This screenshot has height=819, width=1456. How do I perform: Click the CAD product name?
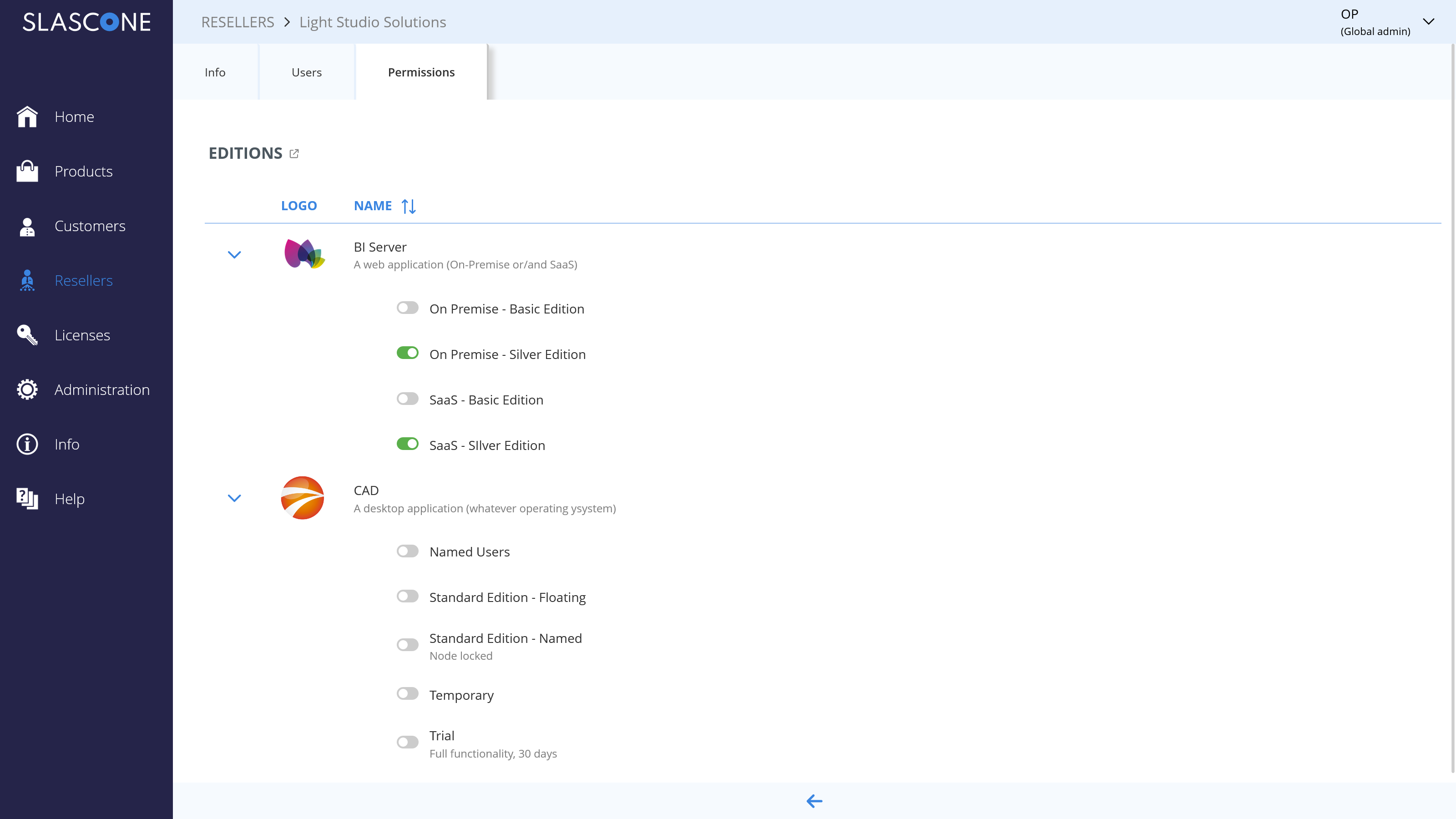click(366, 490)
